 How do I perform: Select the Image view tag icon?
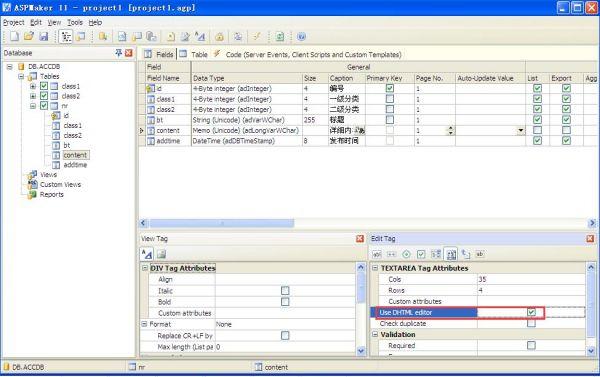click(161, 254)
